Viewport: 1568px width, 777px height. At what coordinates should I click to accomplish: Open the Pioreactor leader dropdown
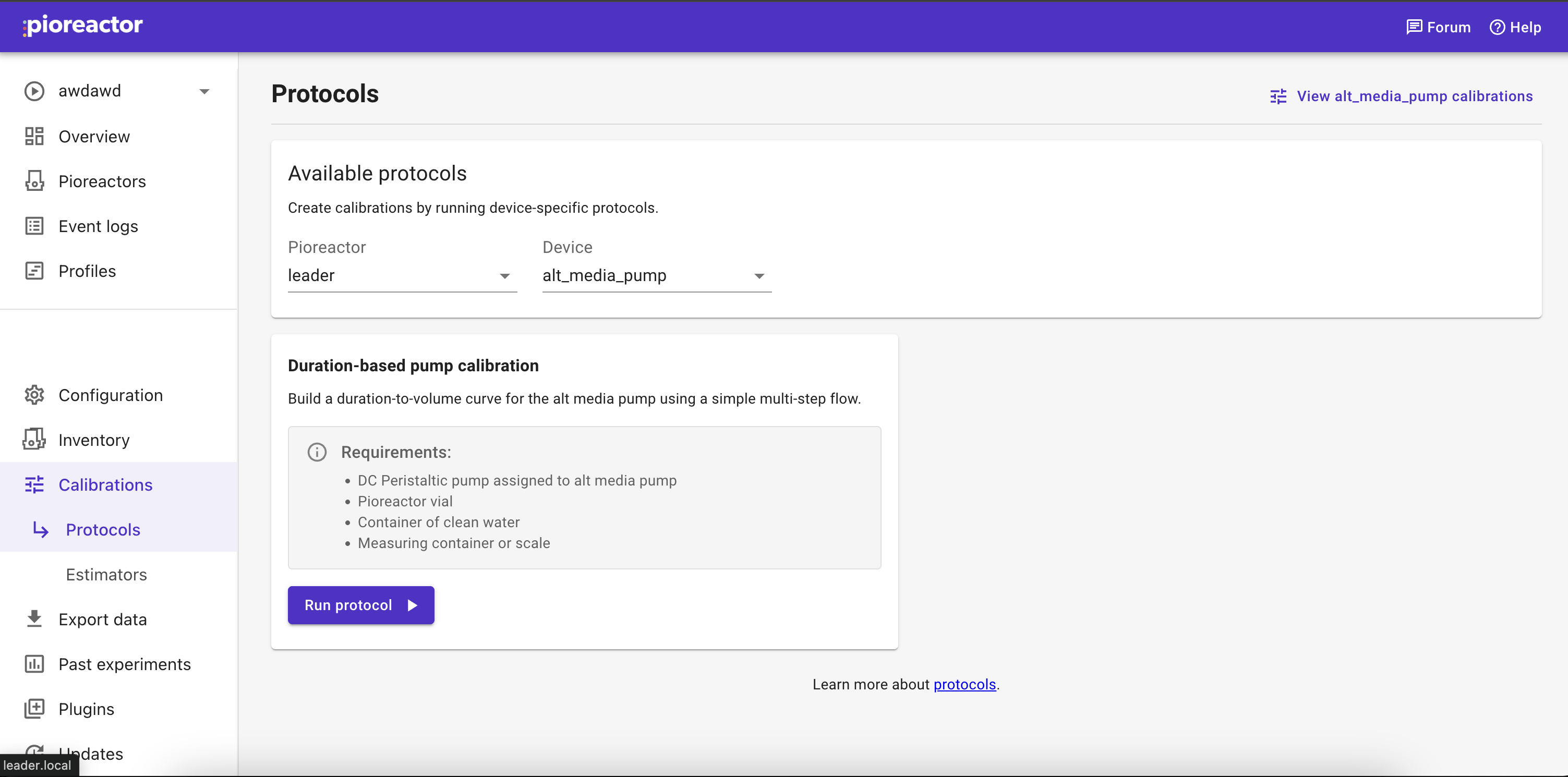402,276
